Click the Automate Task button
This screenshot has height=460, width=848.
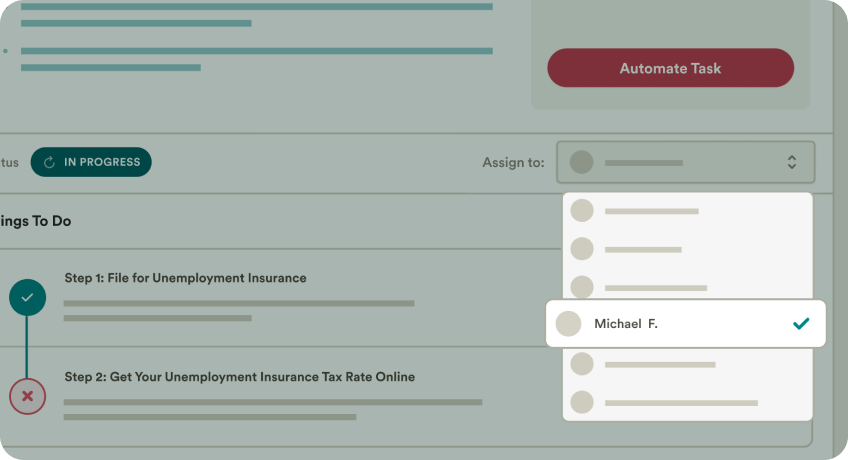click(x=670, y=68)
